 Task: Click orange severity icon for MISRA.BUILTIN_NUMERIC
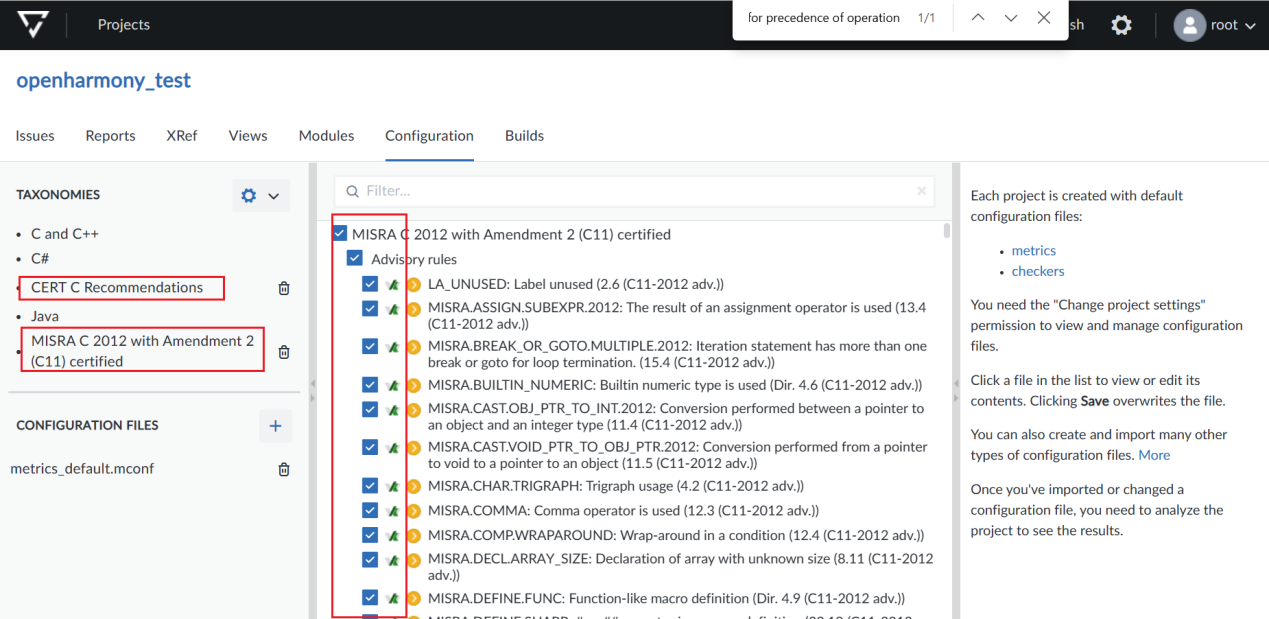tap(413, 385)
